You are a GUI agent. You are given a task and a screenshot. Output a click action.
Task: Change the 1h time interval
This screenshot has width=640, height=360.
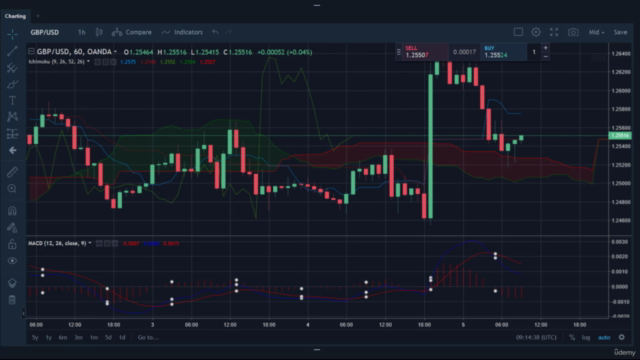click(82, 32)
